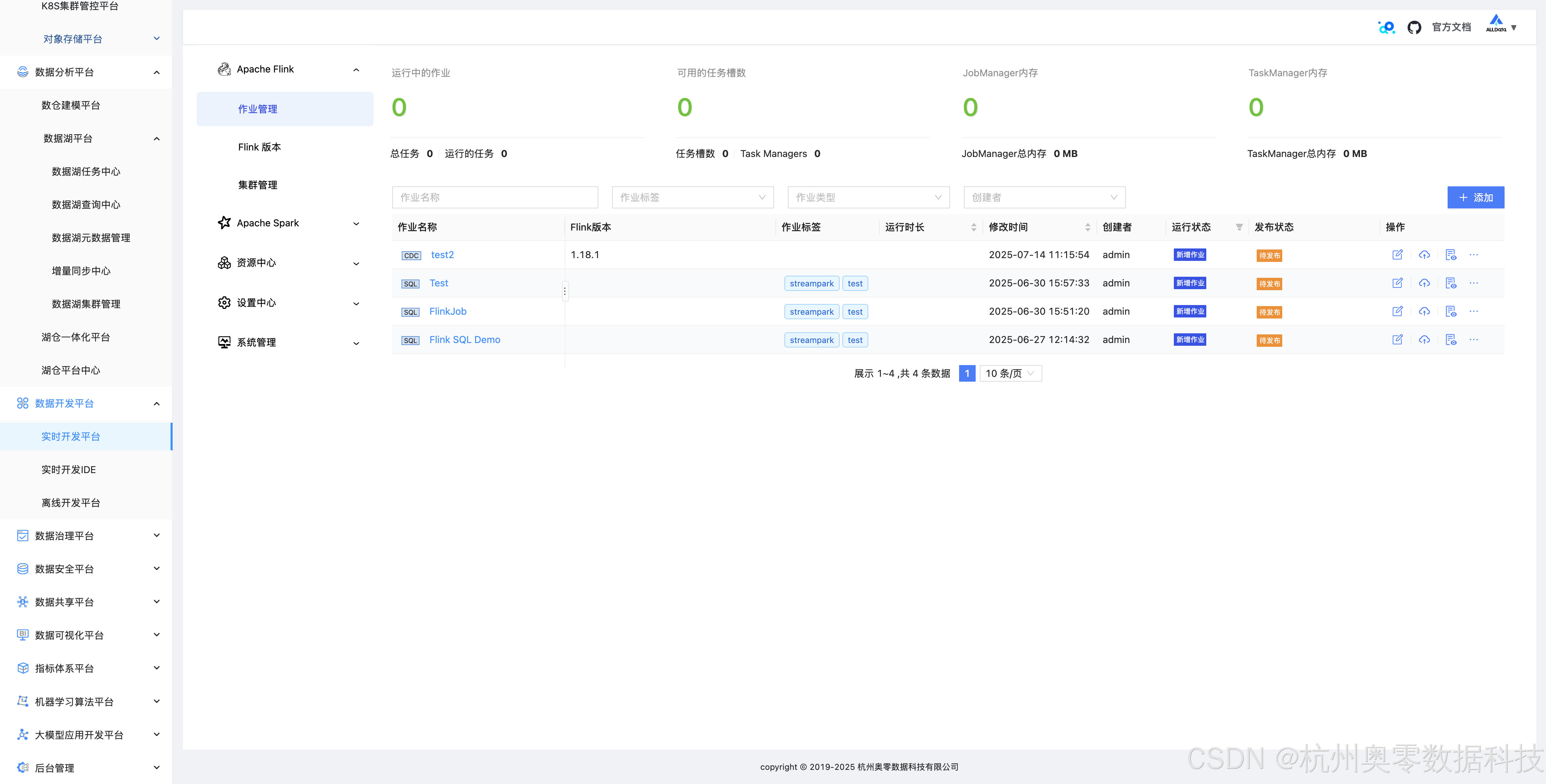Click the 设置中心 gear icon
The width and height of the screenshot is (1546, 784).
coord(224,303)
